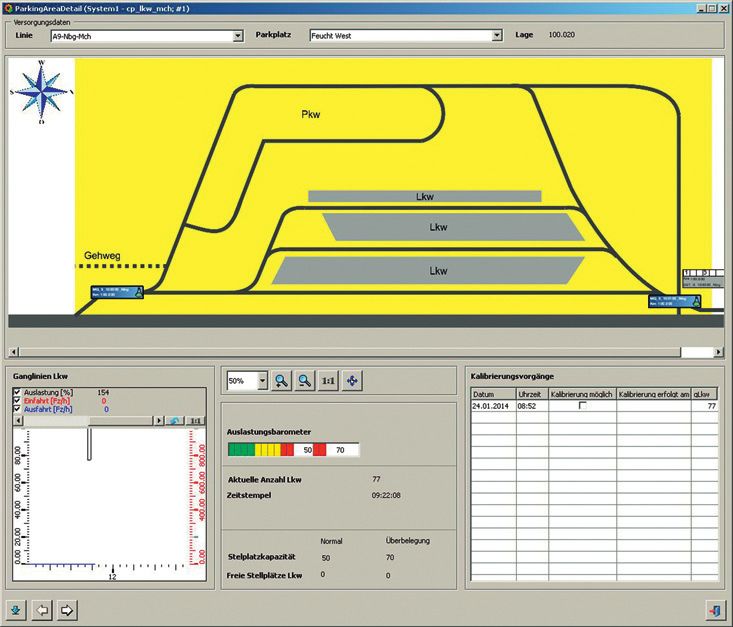733x627 pixels.
Task: Open the Linie dropdown
Action: (x=238, y=36)
